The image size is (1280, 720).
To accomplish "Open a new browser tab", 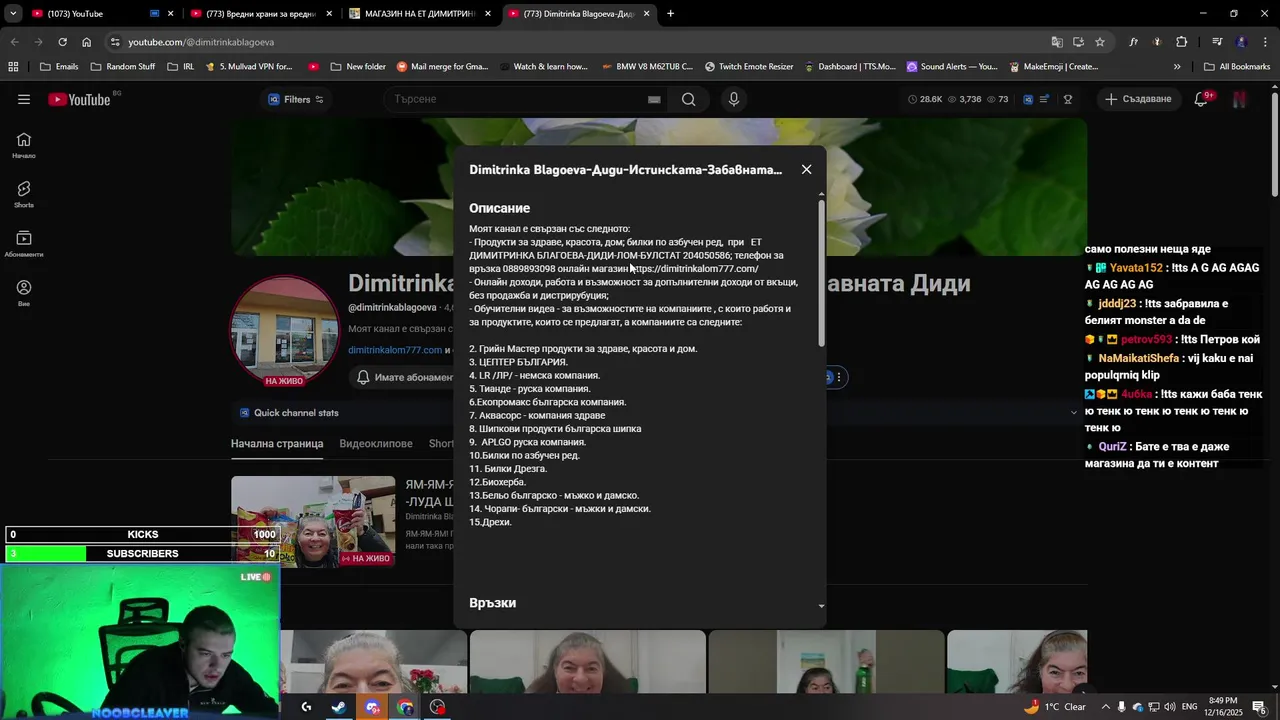I will pyautogui.click(x=670, y=14).
